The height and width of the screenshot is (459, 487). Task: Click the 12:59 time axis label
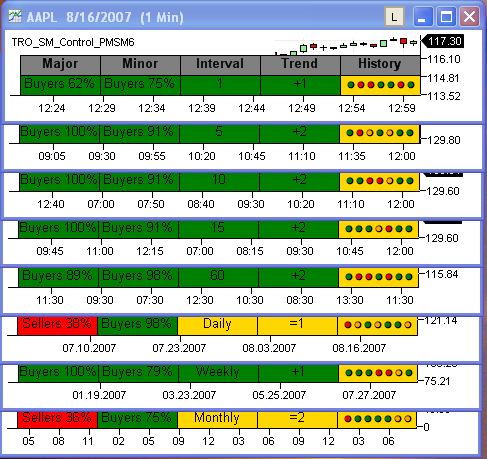coord(402,108)
